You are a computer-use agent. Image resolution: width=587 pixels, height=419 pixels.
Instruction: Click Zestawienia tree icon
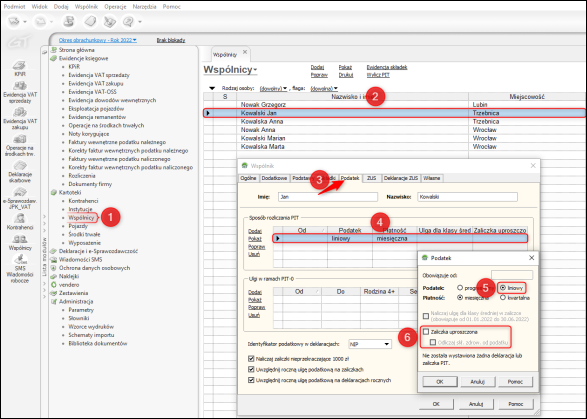pos(54,293)
